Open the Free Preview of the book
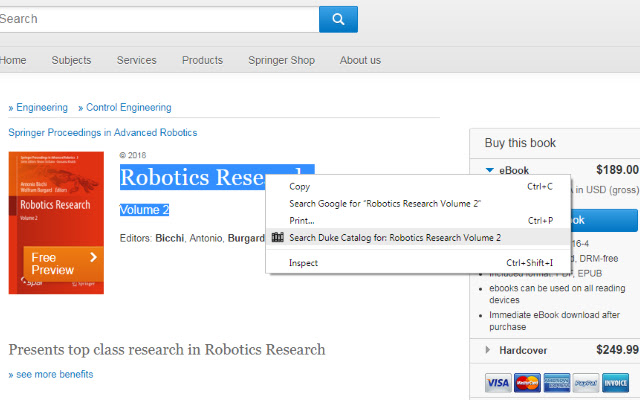The width and height of the screenshot is (640, 400). pos(62,264)
